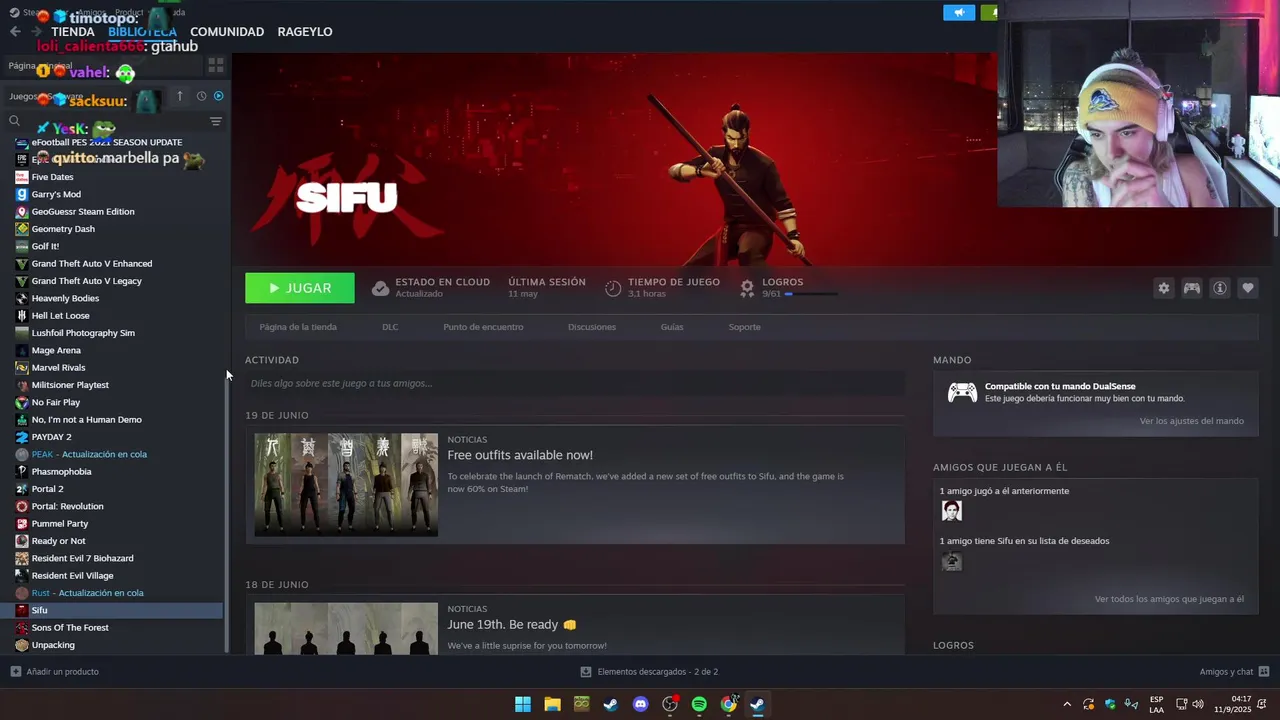Show game info icon for Sifu
The height and width of the screenshot is (720, 1280).
click(x=1220, y=288)
